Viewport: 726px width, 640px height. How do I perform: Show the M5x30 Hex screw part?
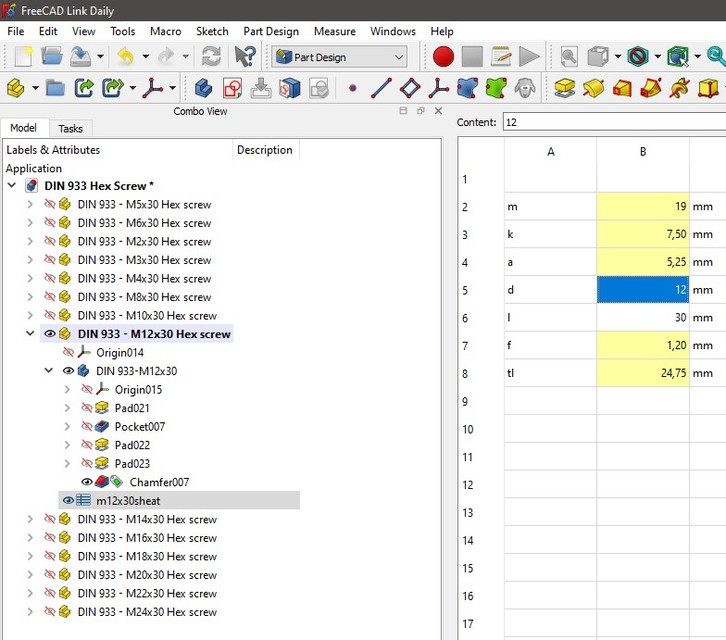[x=50, y=204]
